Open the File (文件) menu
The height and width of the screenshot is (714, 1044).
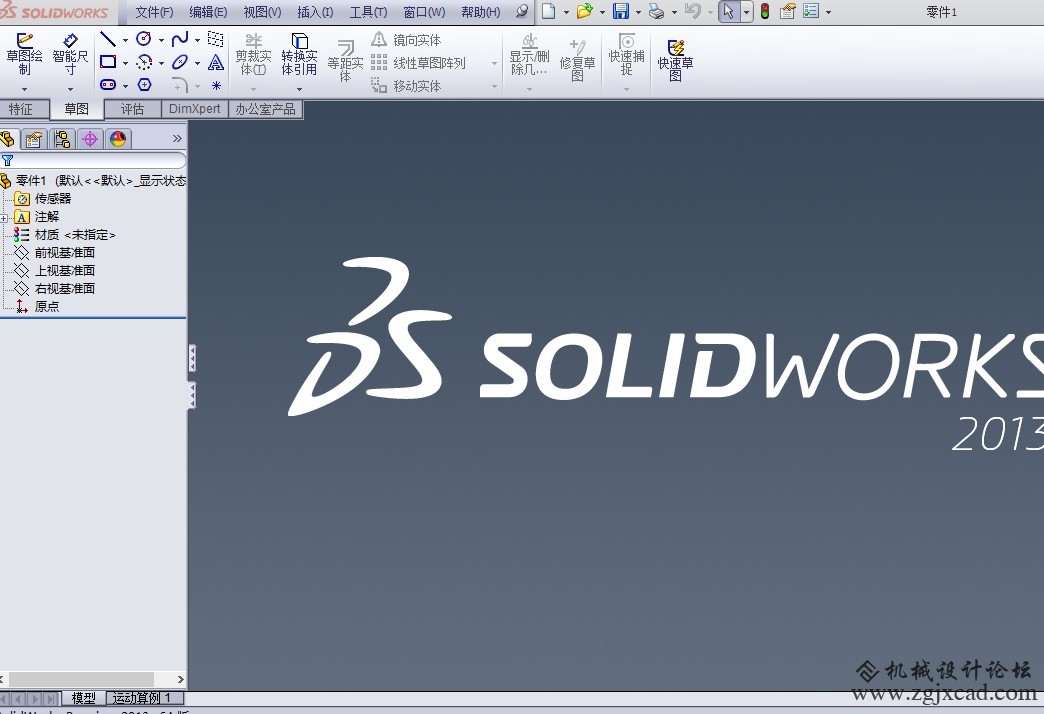154,12
